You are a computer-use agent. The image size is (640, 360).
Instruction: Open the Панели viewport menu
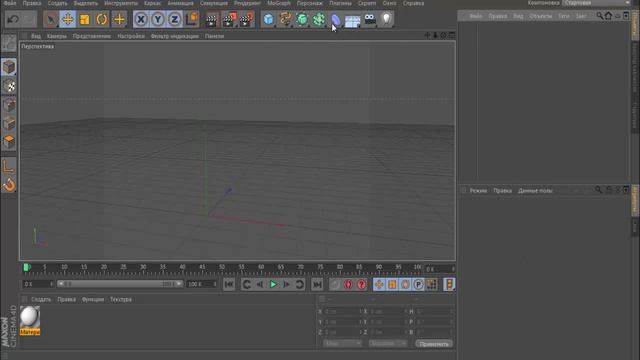pos(214,36)
